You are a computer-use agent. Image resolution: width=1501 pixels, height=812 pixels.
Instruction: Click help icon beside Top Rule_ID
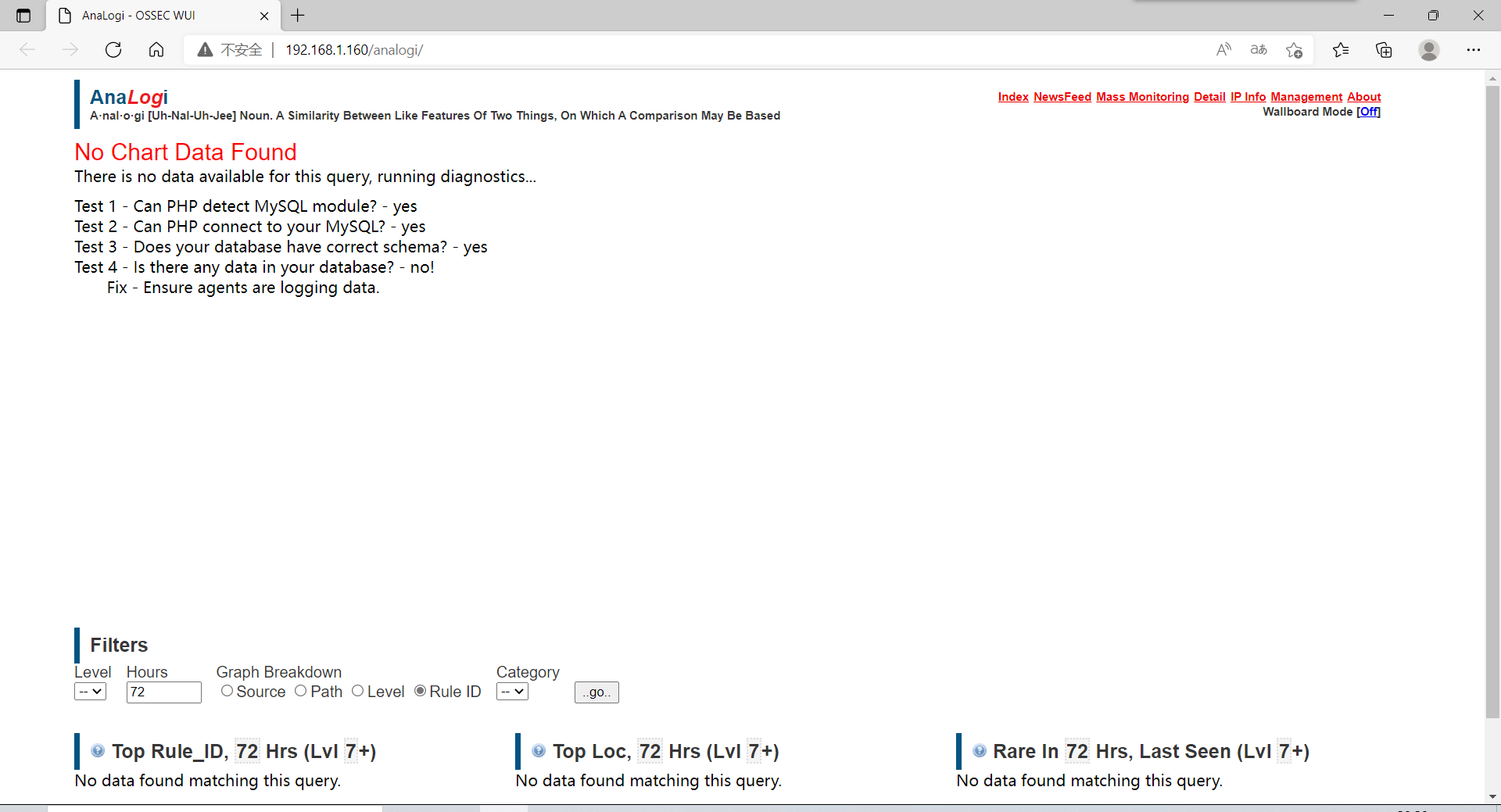click(x=98, y=750)
